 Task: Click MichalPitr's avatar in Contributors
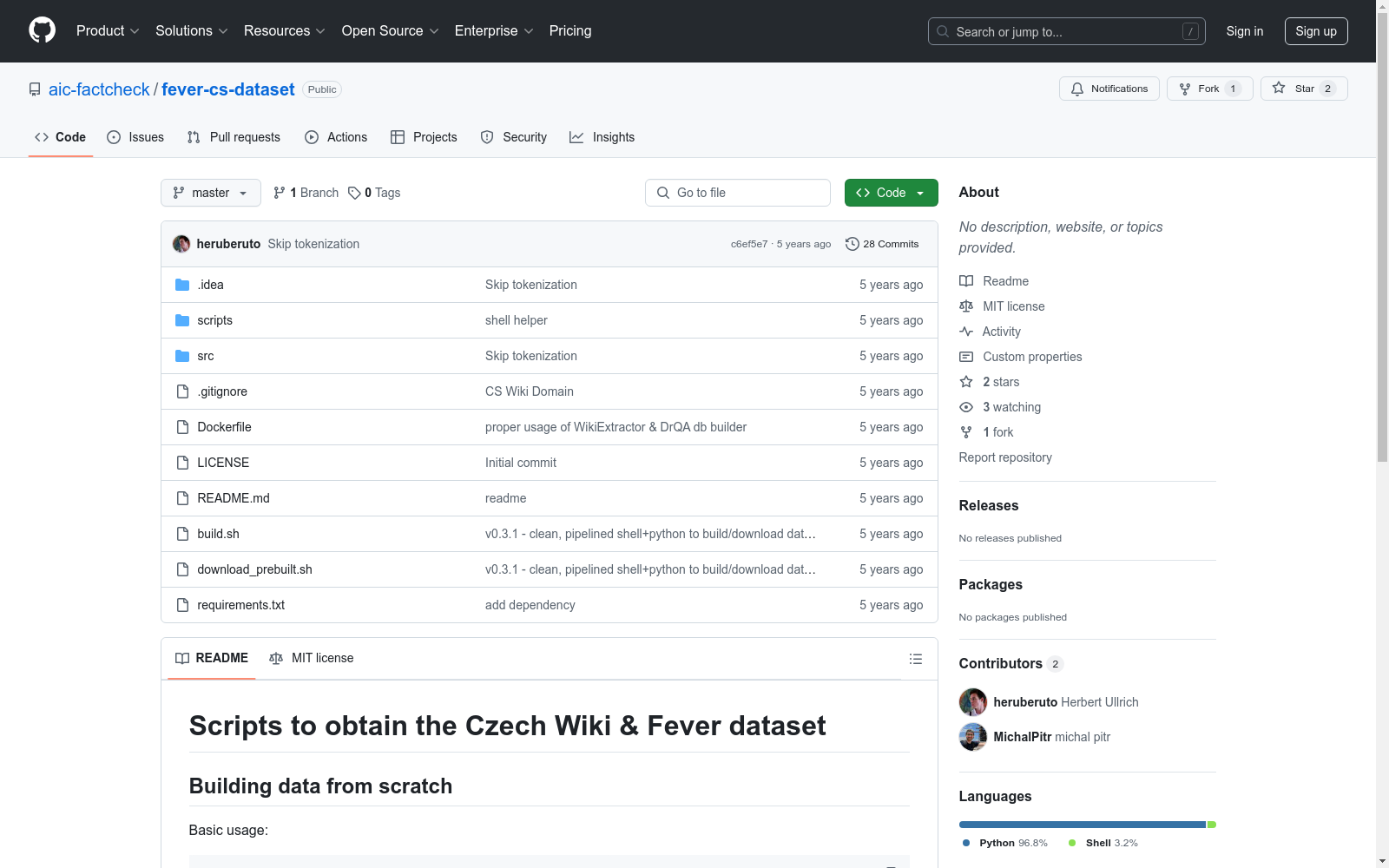click(x=973, y=737)
